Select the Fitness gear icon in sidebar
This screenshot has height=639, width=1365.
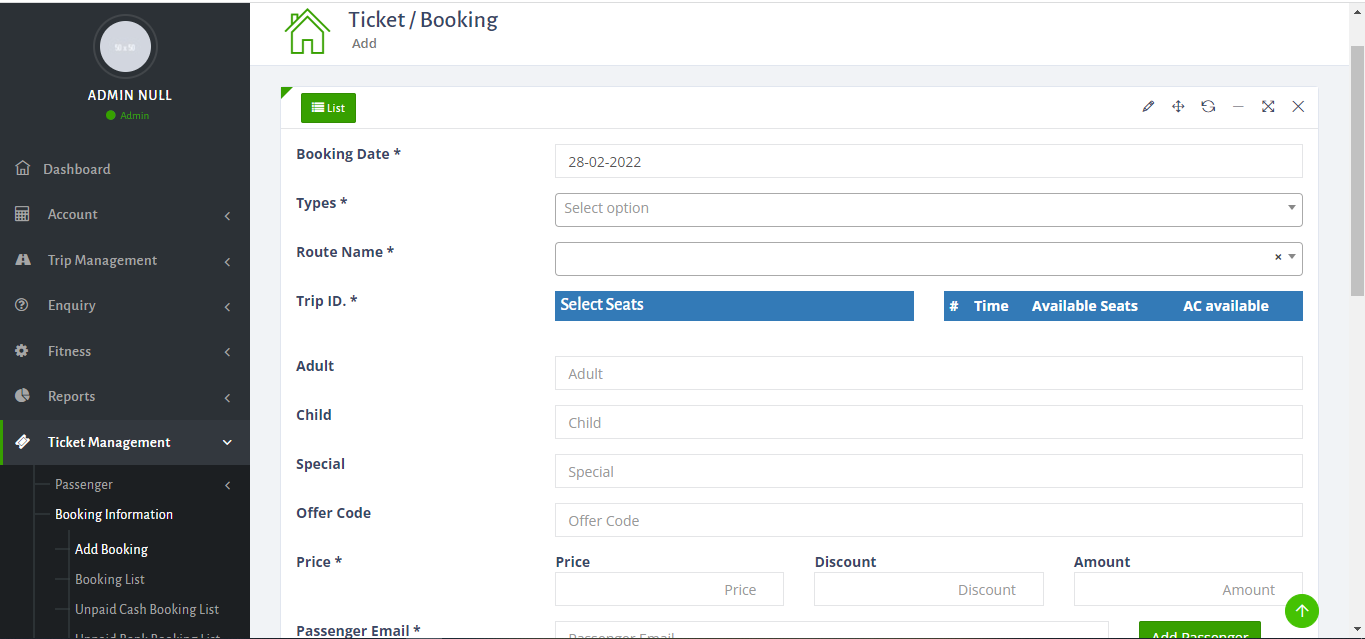pyautogui.click(x=22, y=351)
